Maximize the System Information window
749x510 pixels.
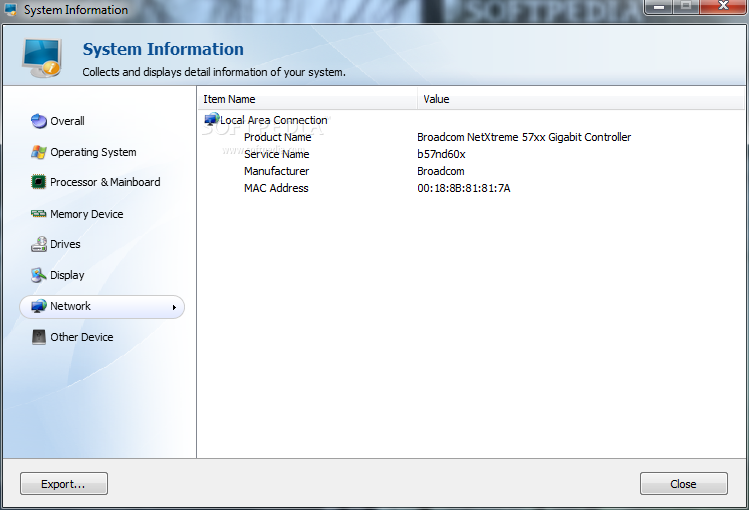tap(686, 6)
